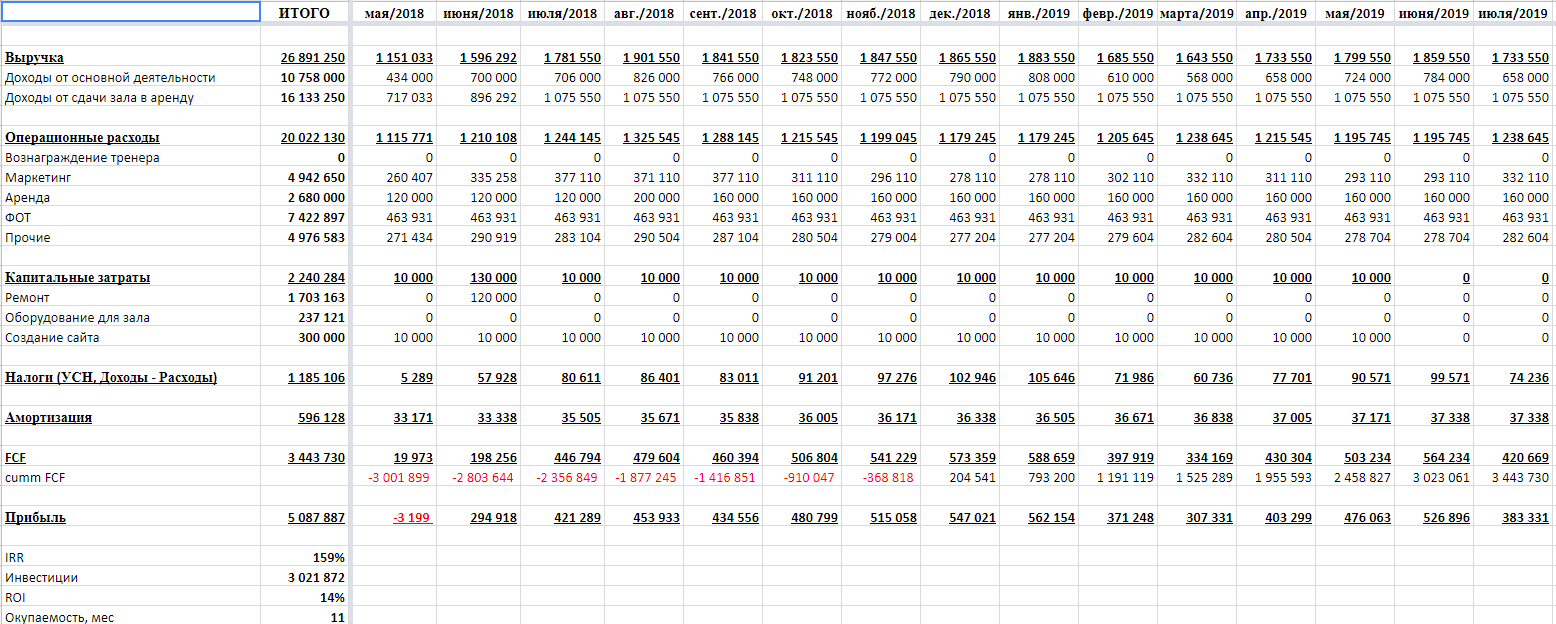Select investment value 3 021 872
This screenshot has height=624, width=1556.
[304, 578]
